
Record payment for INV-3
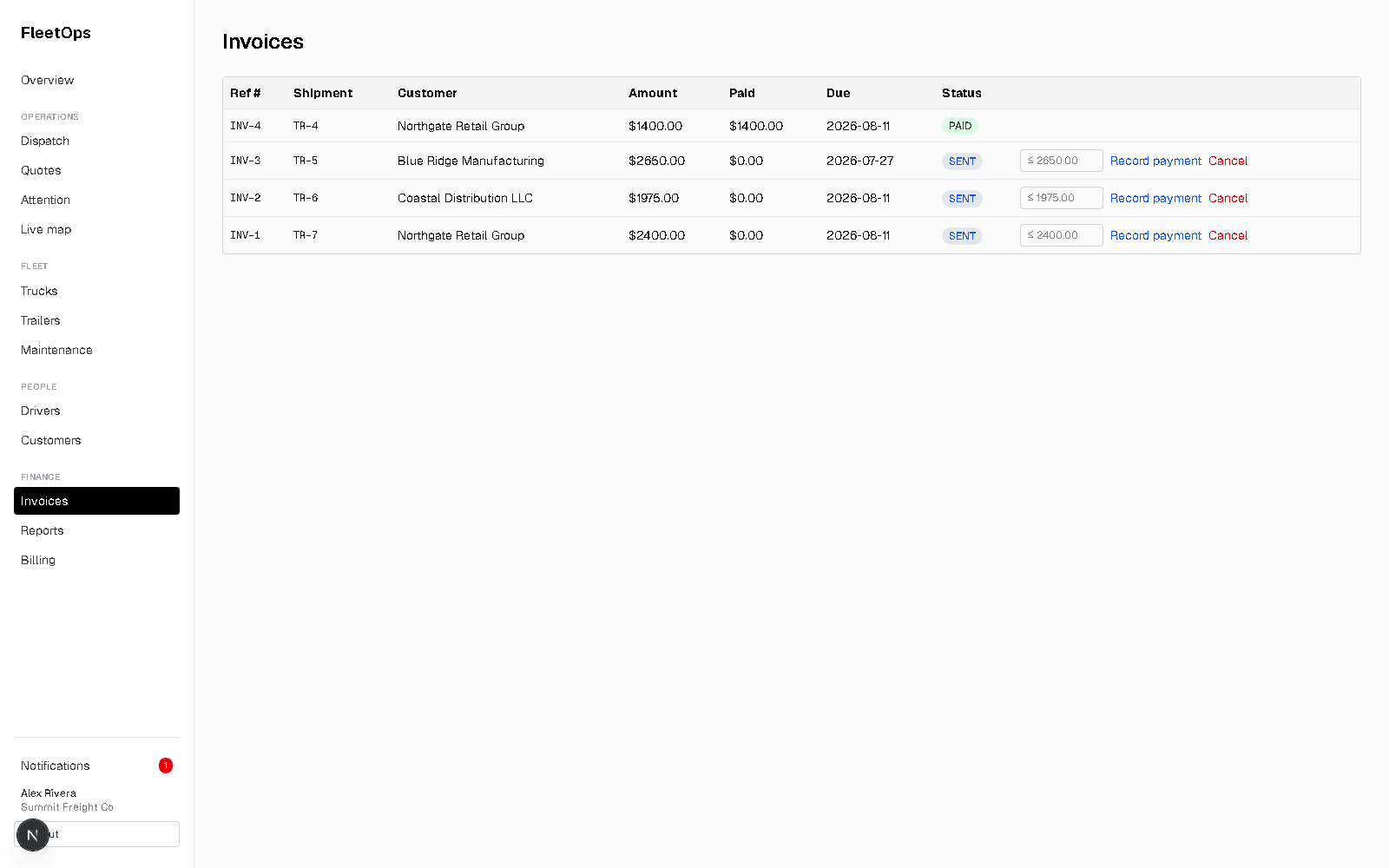[x=1155, y=161]
